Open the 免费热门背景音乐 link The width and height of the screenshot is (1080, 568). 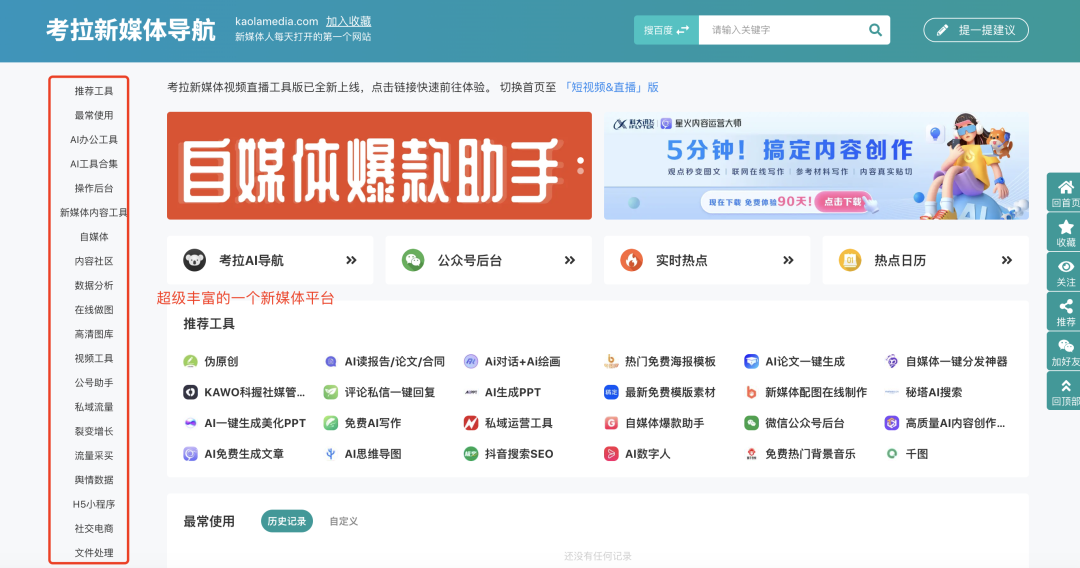(x=810, y=454)
